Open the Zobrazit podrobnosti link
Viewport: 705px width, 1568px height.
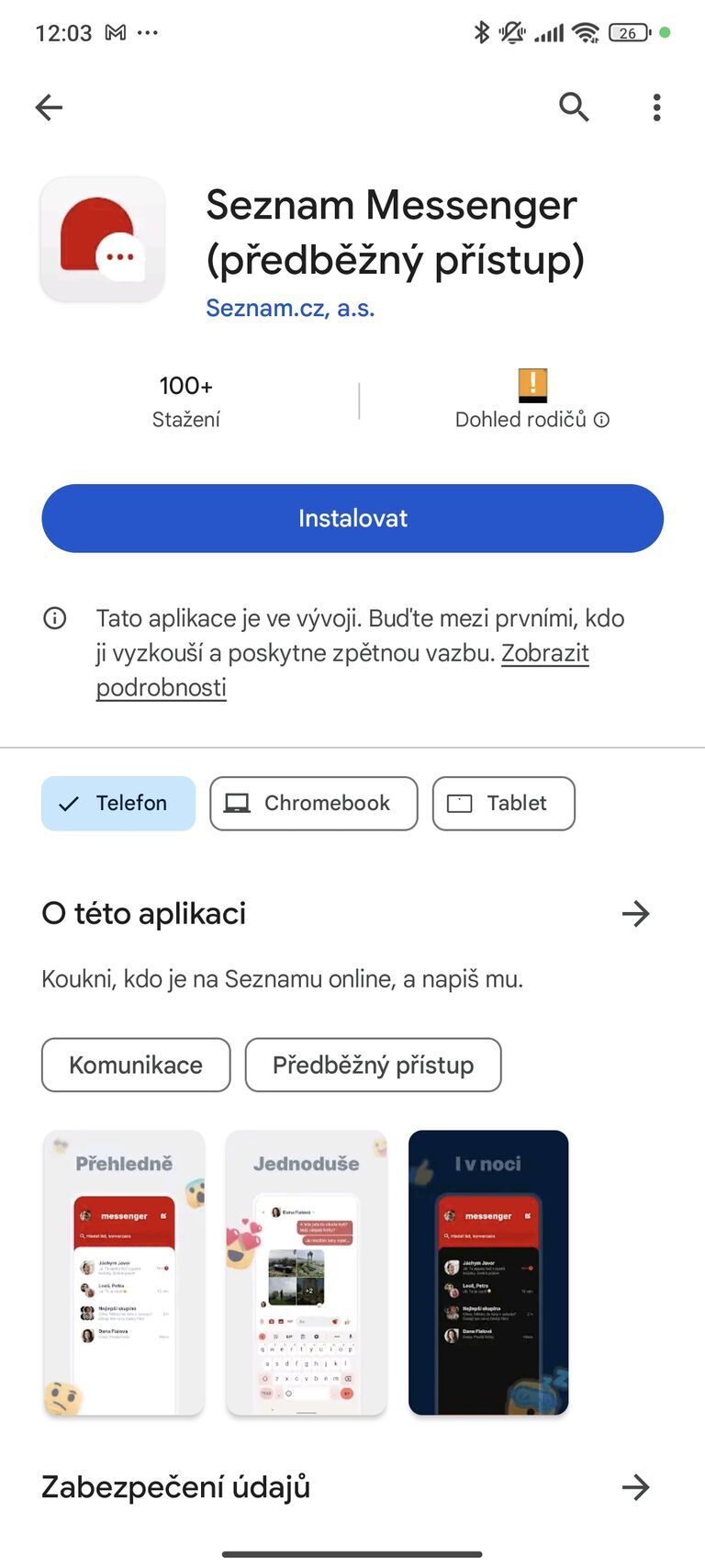click(545, 652)
